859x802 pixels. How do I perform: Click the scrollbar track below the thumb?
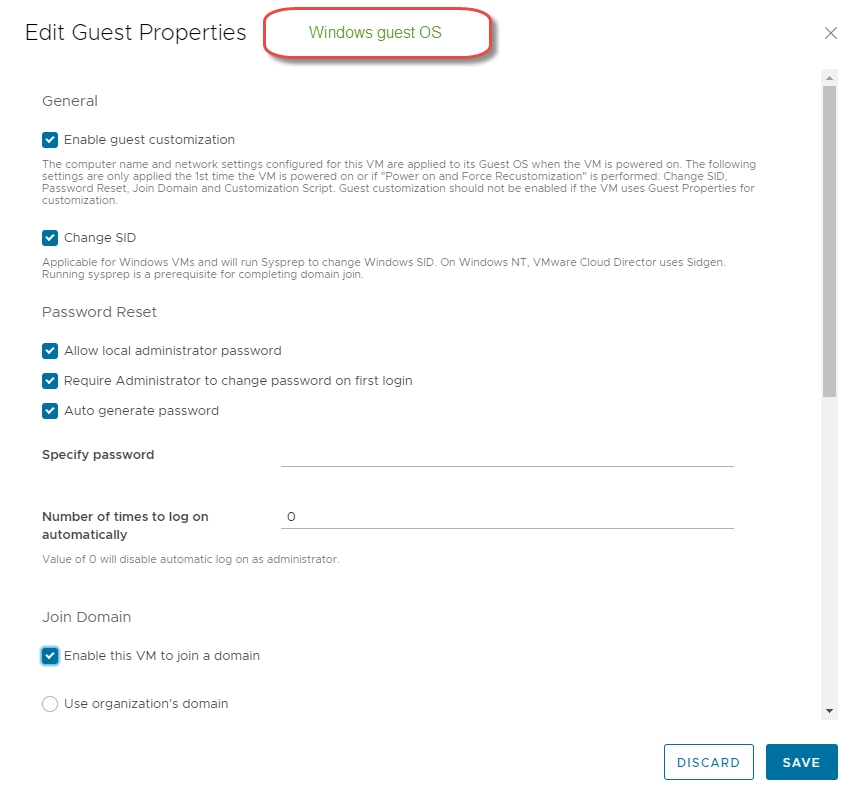(829, 550)
